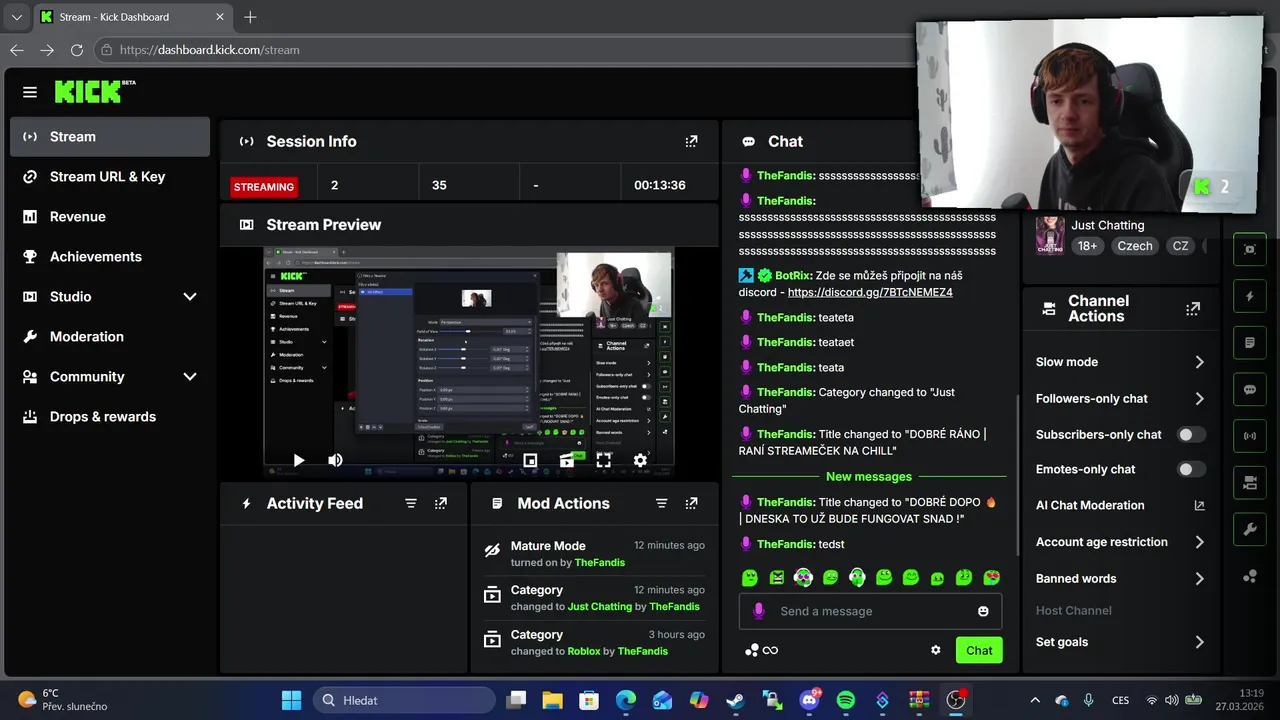1280x720 pixels.
Task: Click the lightning bolt icon in right rail
Action: click(x=1250, y=296)
